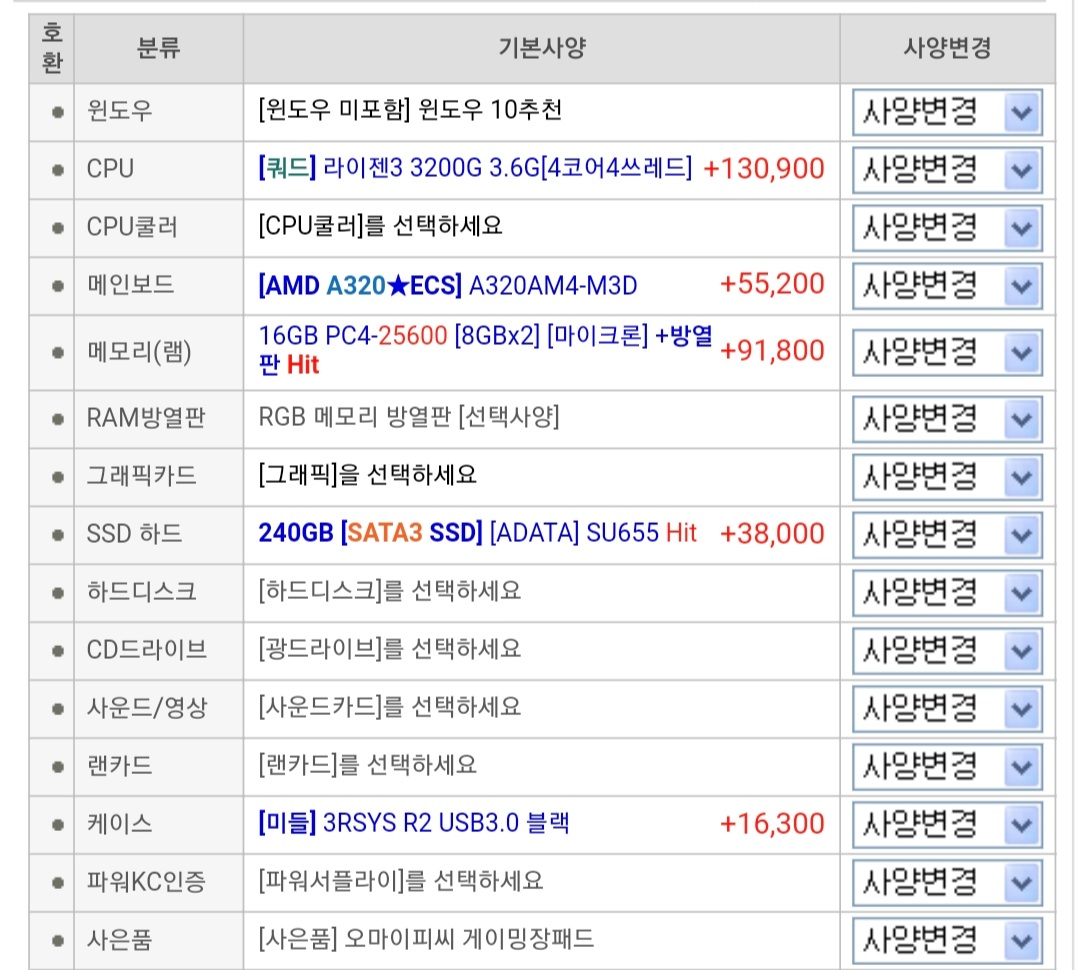Click [광드라이브]를 선택하세요 text
The image size is (1080, 970).
pyautogui.click(x=390, y=649)
